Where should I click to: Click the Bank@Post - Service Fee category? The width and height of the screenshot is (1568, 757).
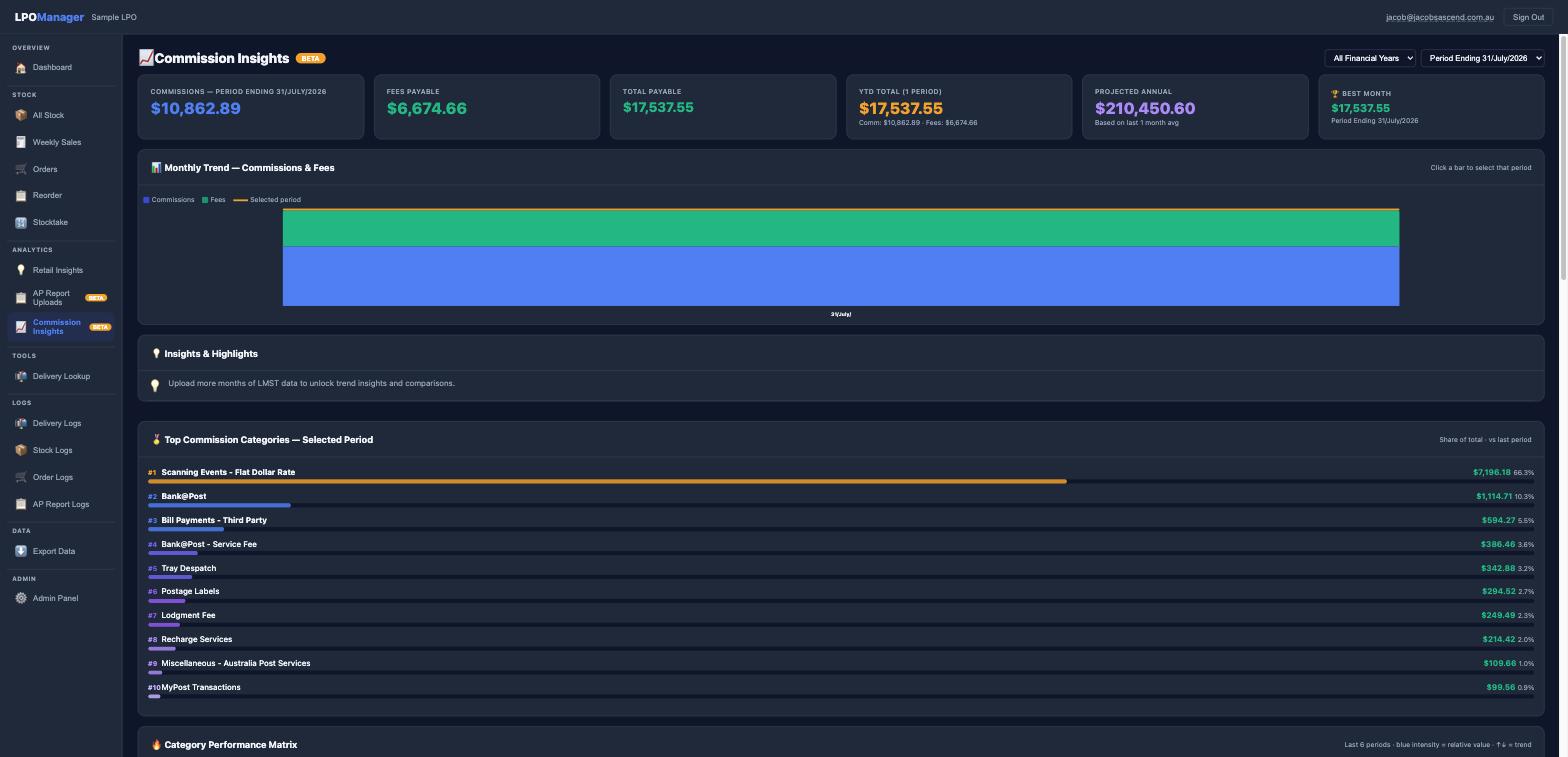tap(841, 548)
